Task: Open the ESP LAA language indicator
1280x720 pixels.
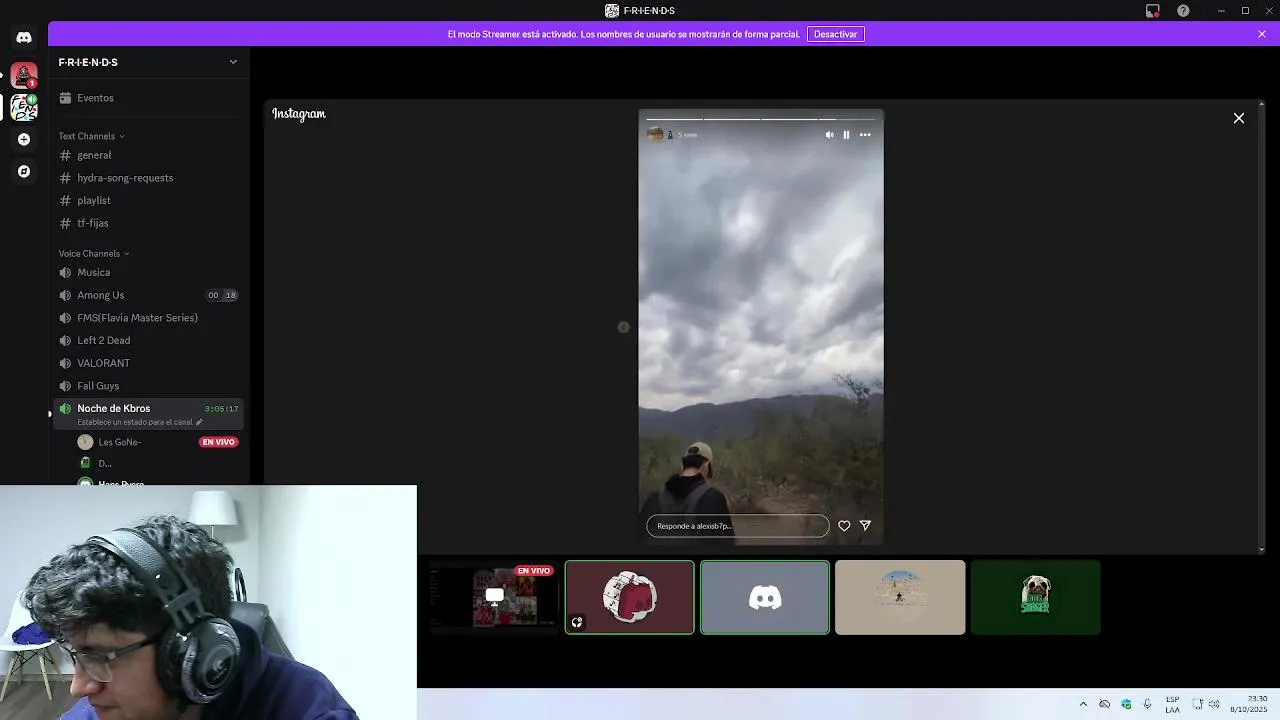Action: [x=1172, y=704]
